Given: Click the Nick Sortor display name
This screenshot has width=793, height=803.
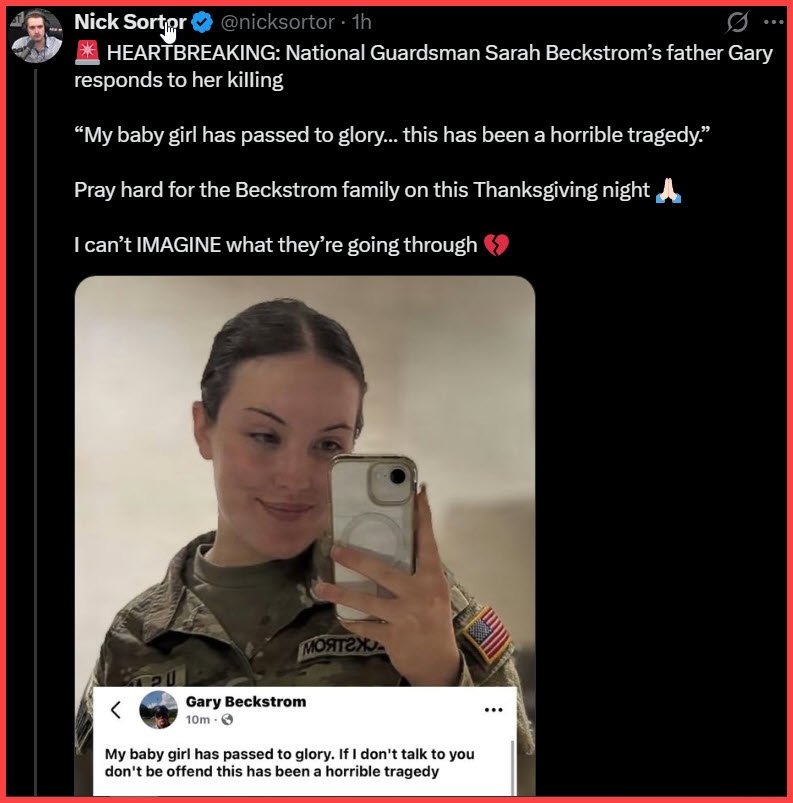Looking at the screenshot, I should coord(130,22).
